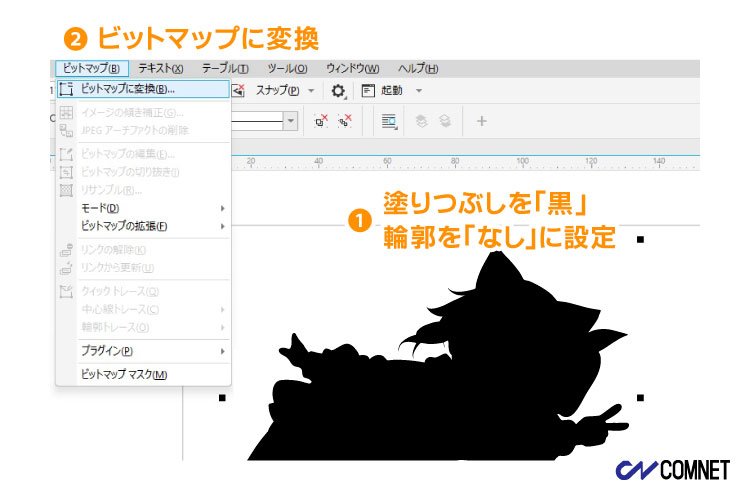Open the モード(D) submenu
750x500 pixels.
[x=143, y=208]
